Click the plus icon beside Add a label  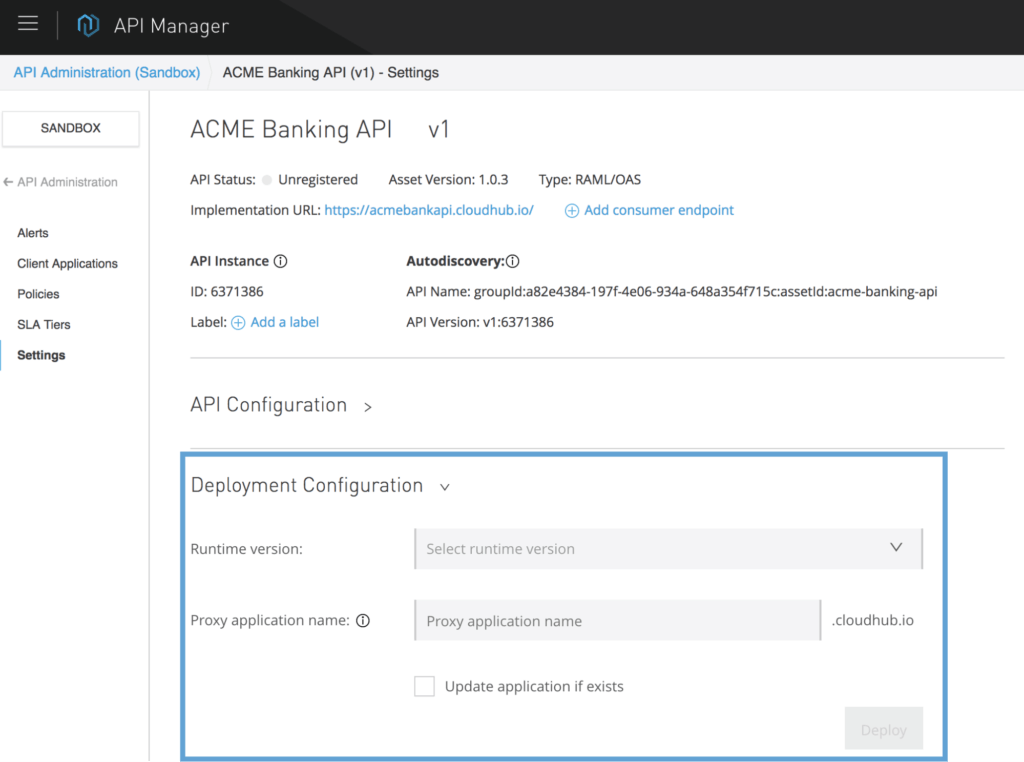coord(238,323)
